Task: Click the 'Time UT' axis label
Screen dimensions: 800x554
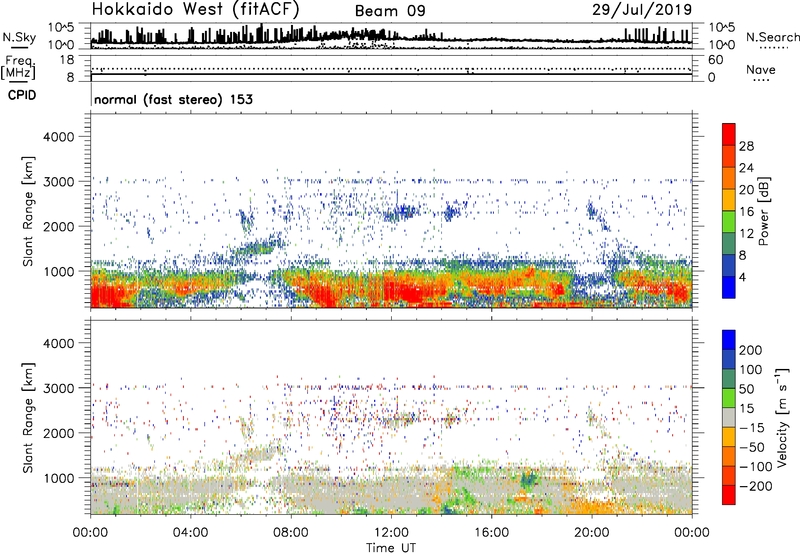Action: (x=391, y=548)
